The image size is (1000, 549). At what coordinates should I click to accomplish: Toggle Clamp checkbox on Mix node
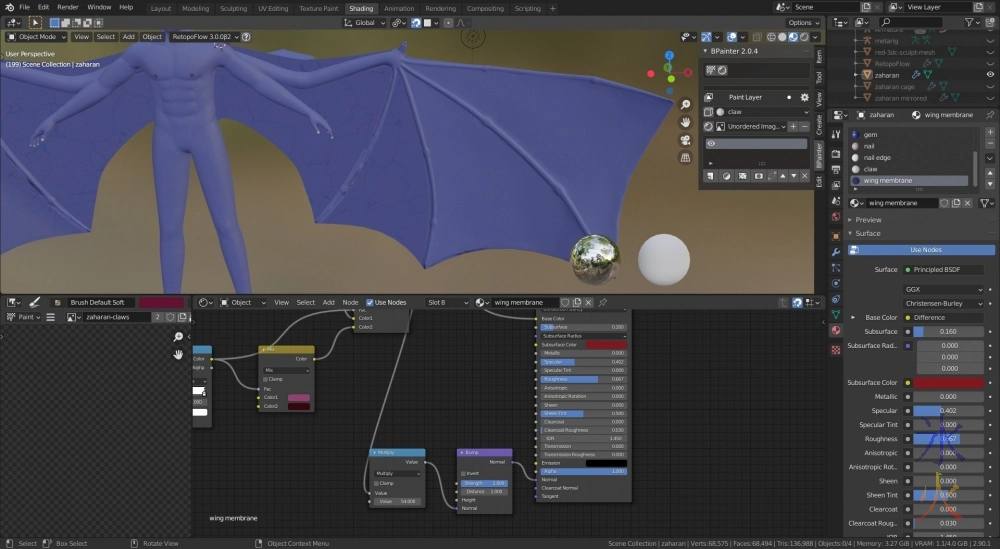click(267, 379)
